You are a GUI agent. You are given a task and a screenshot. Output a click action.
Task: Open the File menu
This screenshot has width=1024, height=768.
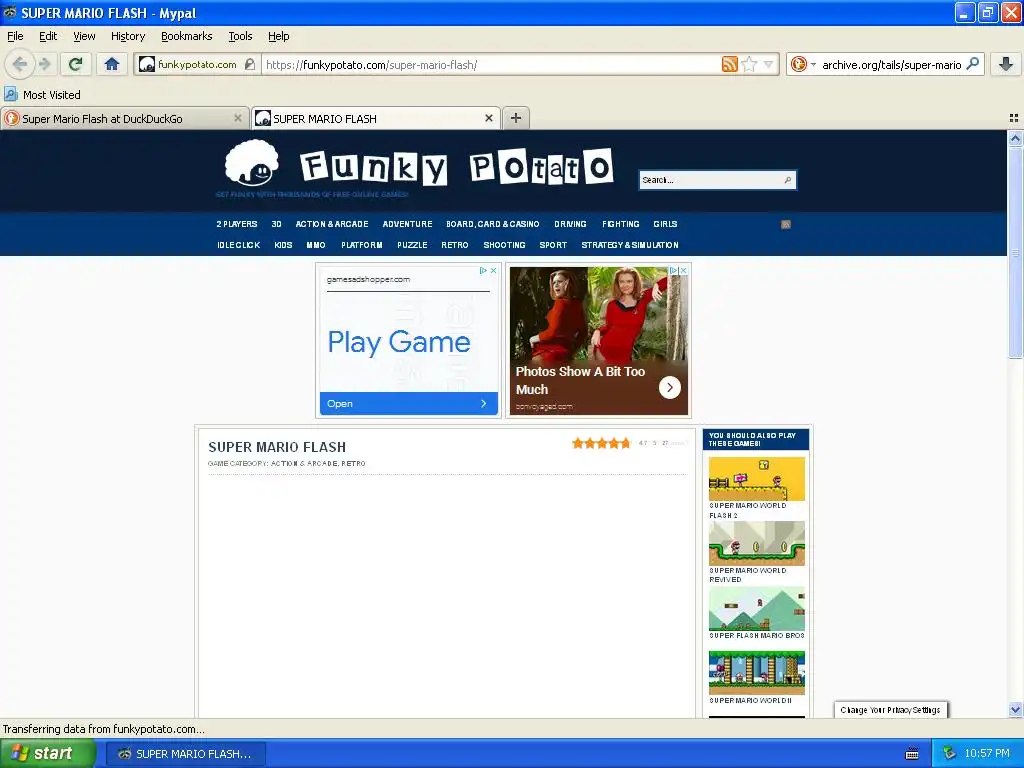pyautogui.click(x=15, y=36)
